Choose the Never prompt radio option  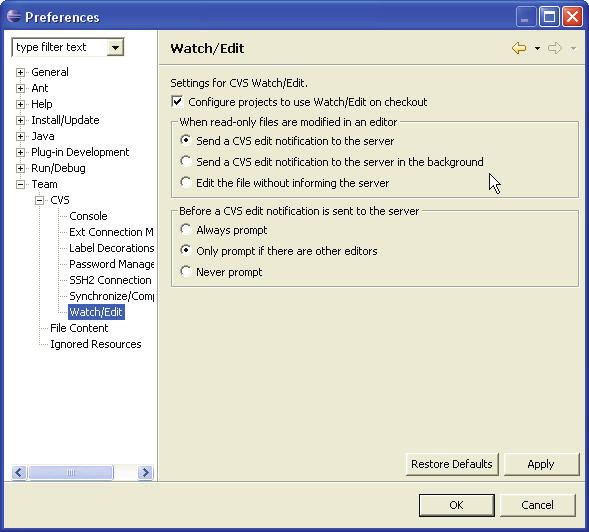pos(185,271)
